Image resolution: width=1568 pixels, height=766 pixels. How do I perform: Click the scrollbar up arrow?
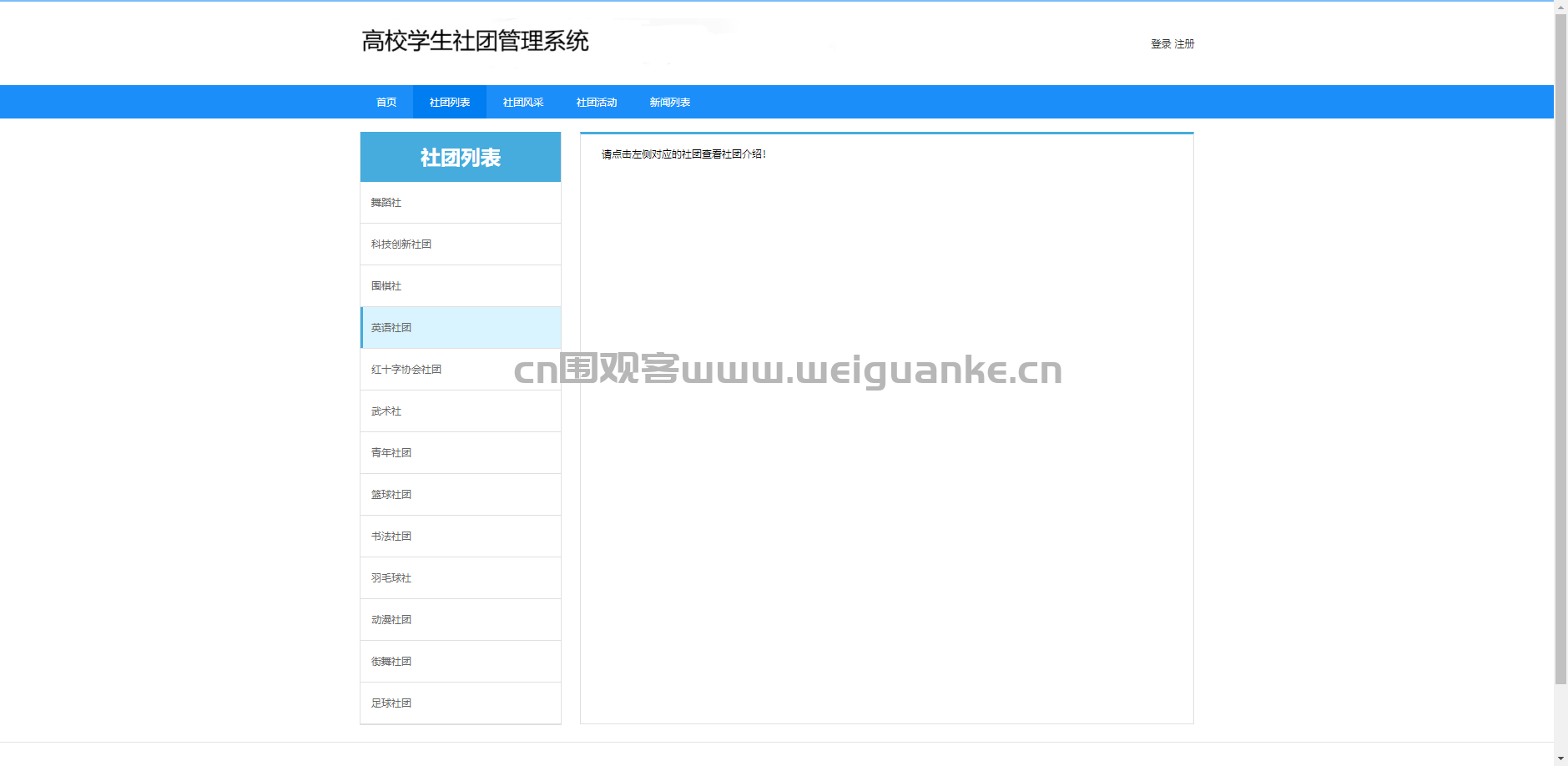tap(1560, 7)
